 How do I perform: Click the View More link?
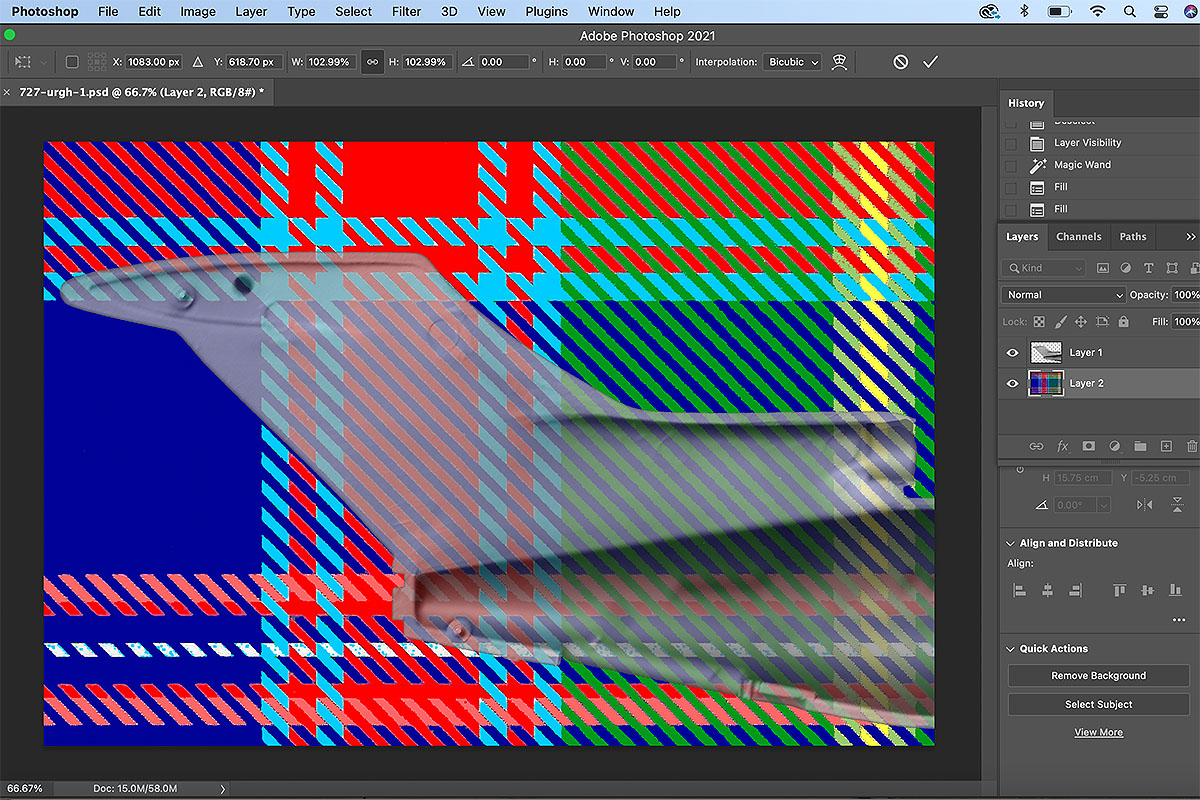pos(1098,733)
